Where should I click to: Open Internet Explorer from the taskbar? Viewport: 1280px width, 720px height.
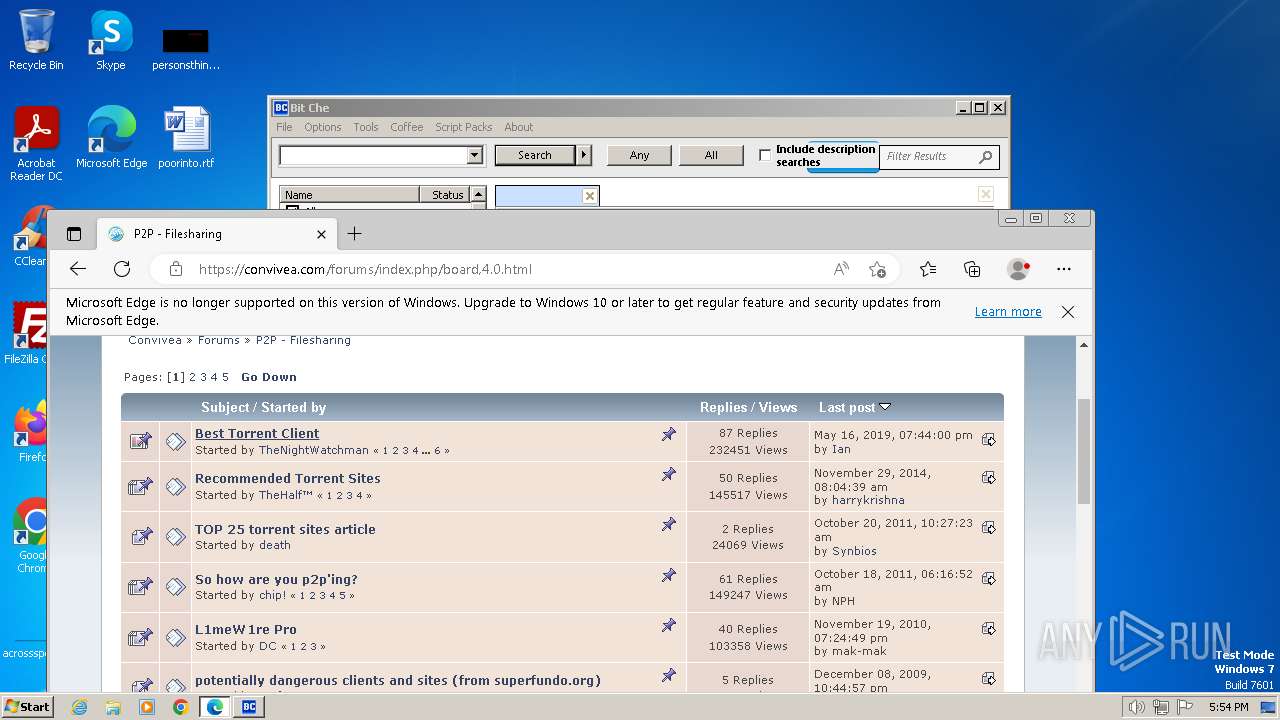pos(79,707)
